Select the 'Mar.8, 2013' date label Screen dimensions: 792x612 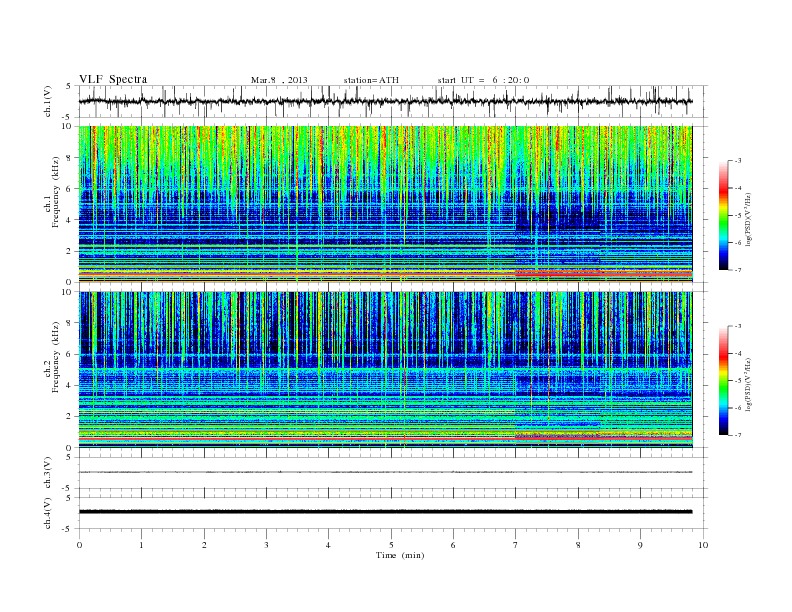click(279, 80)
